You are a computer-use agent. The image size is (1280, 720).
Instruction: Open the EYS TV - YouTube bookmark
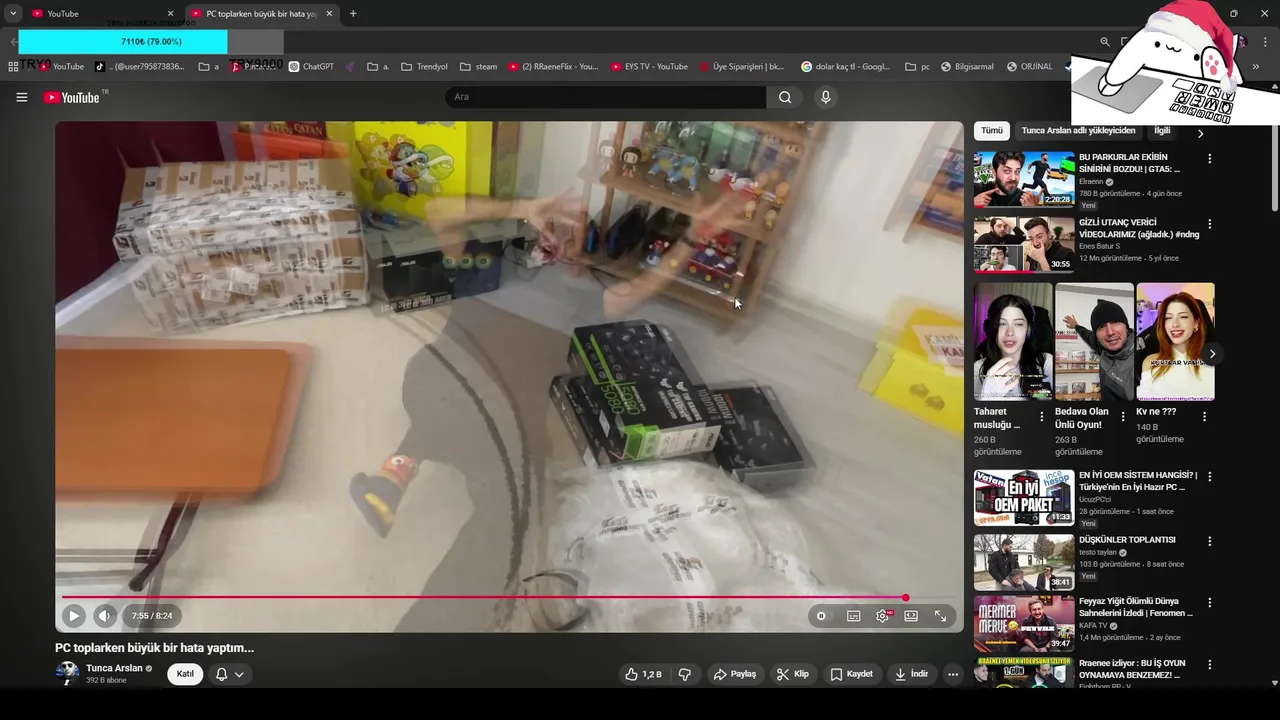[x=648, y=67]
